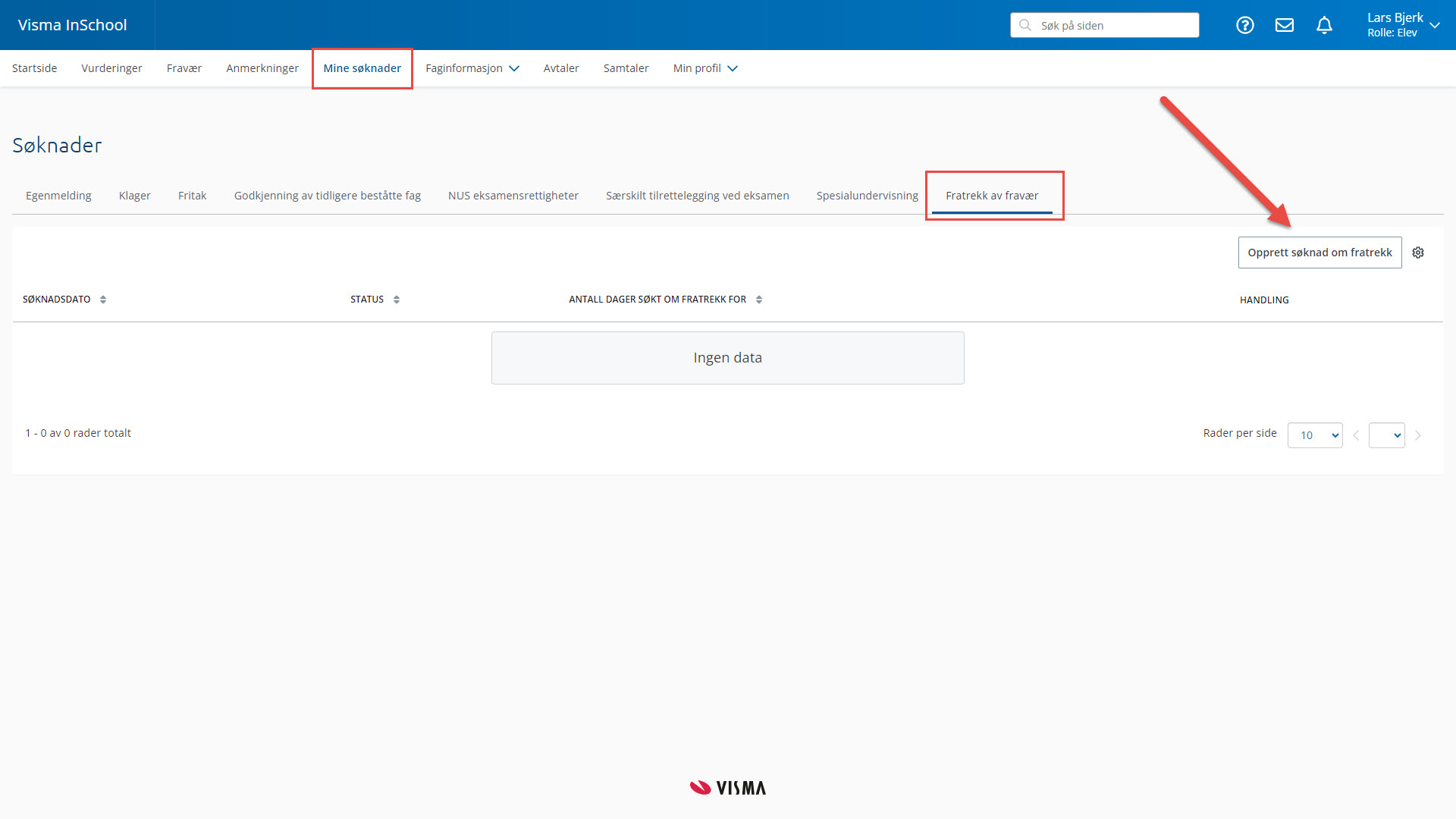Sort by Status column arrows
Image resolution: width=1456 pixels, height=819 pixels.
397,300
